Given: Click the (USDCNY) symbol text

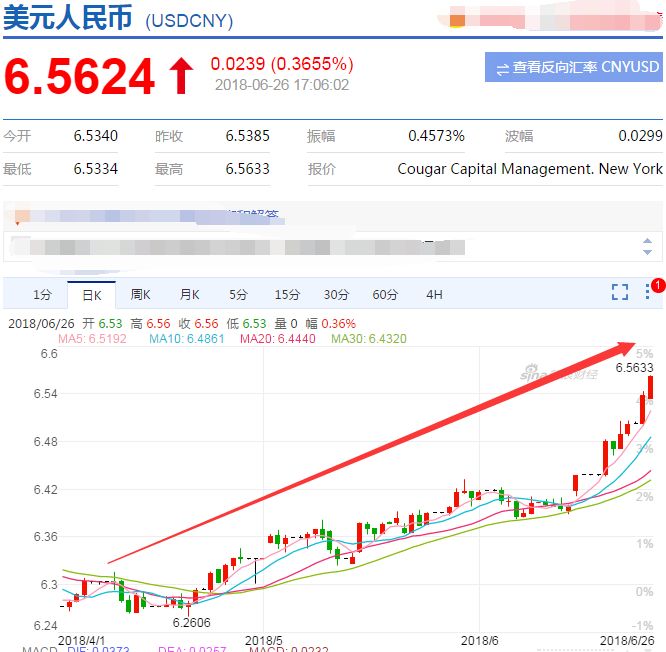Looking at the screenshot, I should point(189,21).
